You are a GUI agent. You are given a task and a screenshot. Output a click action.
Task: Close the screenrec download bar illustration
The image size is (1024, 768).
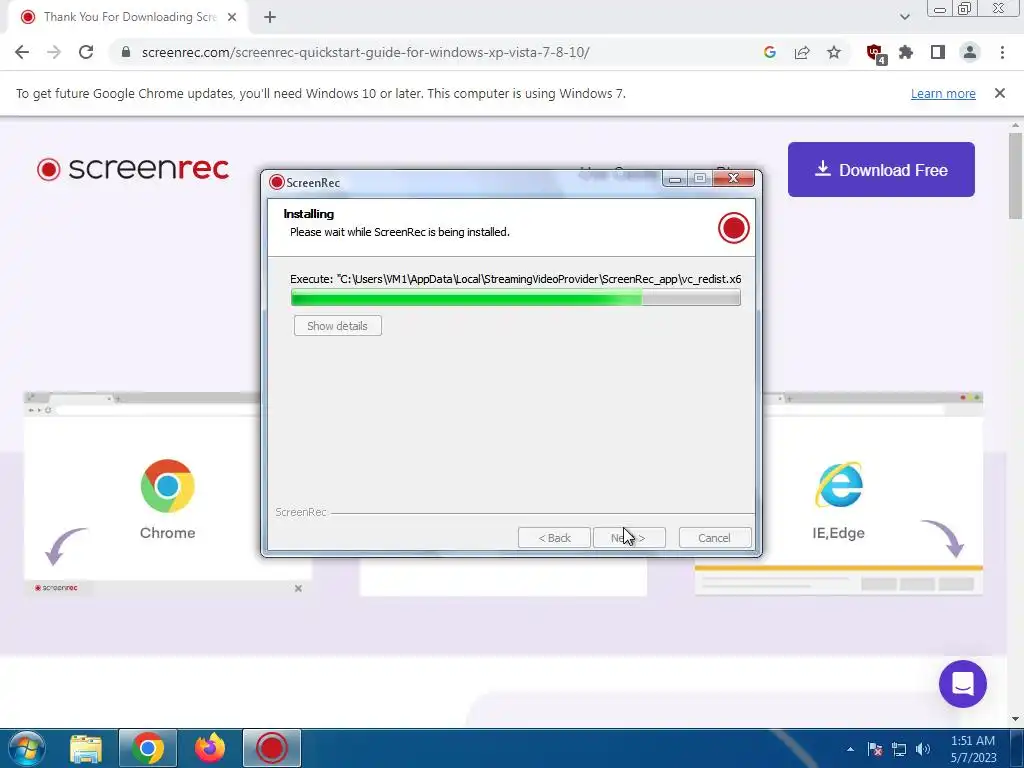point(298,588)
